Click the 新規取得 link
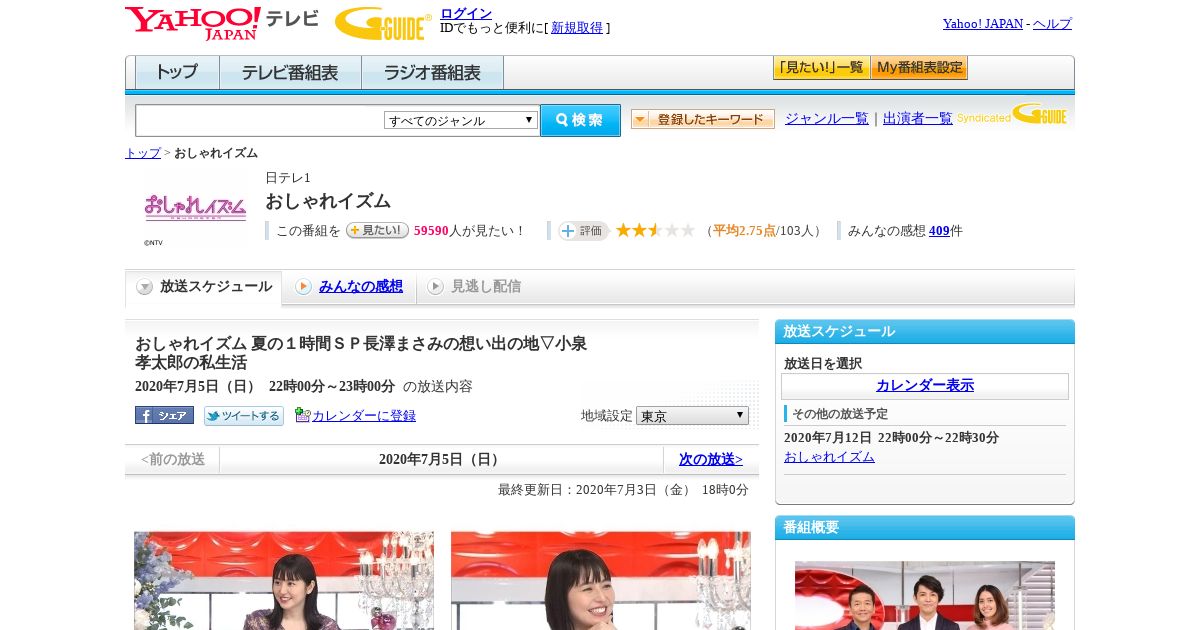1200x630 pixels. [577, 28]
